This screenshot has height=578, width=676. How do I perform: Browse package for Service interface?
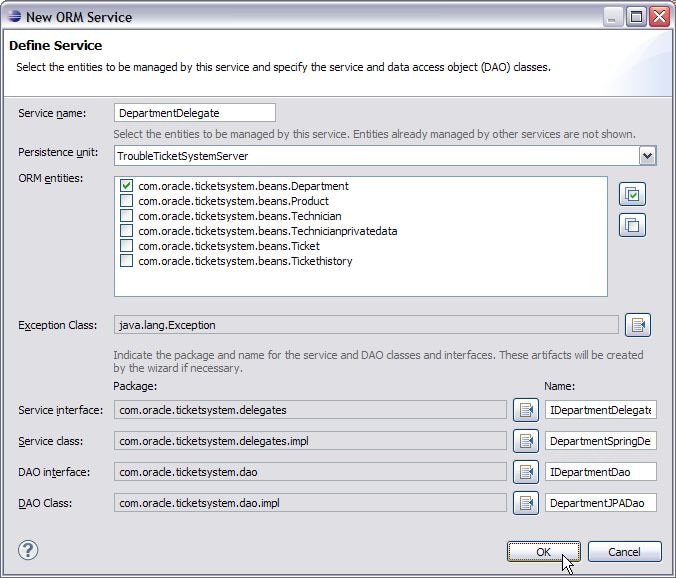526,410
